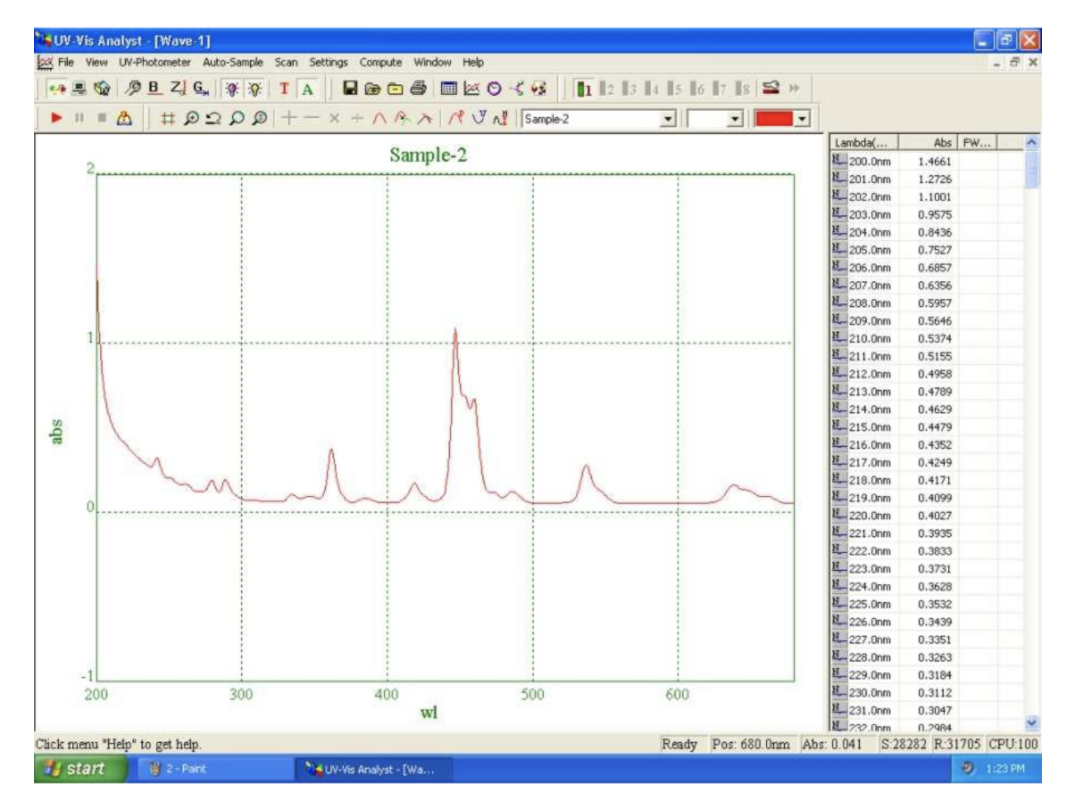Screen dimensions: 1066x800
Task: Open the Window menu
Action: point(432,63)
